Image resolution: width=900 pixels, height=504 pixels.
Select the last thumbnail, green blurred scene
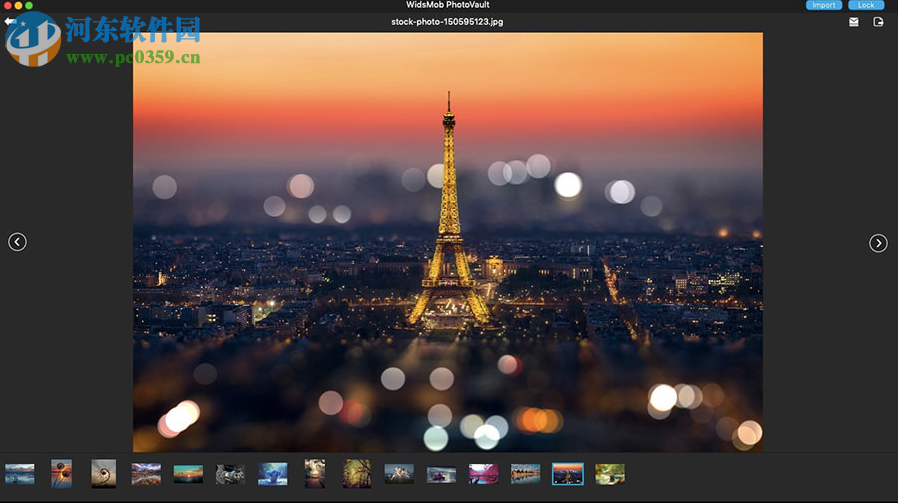coord(610,474)
